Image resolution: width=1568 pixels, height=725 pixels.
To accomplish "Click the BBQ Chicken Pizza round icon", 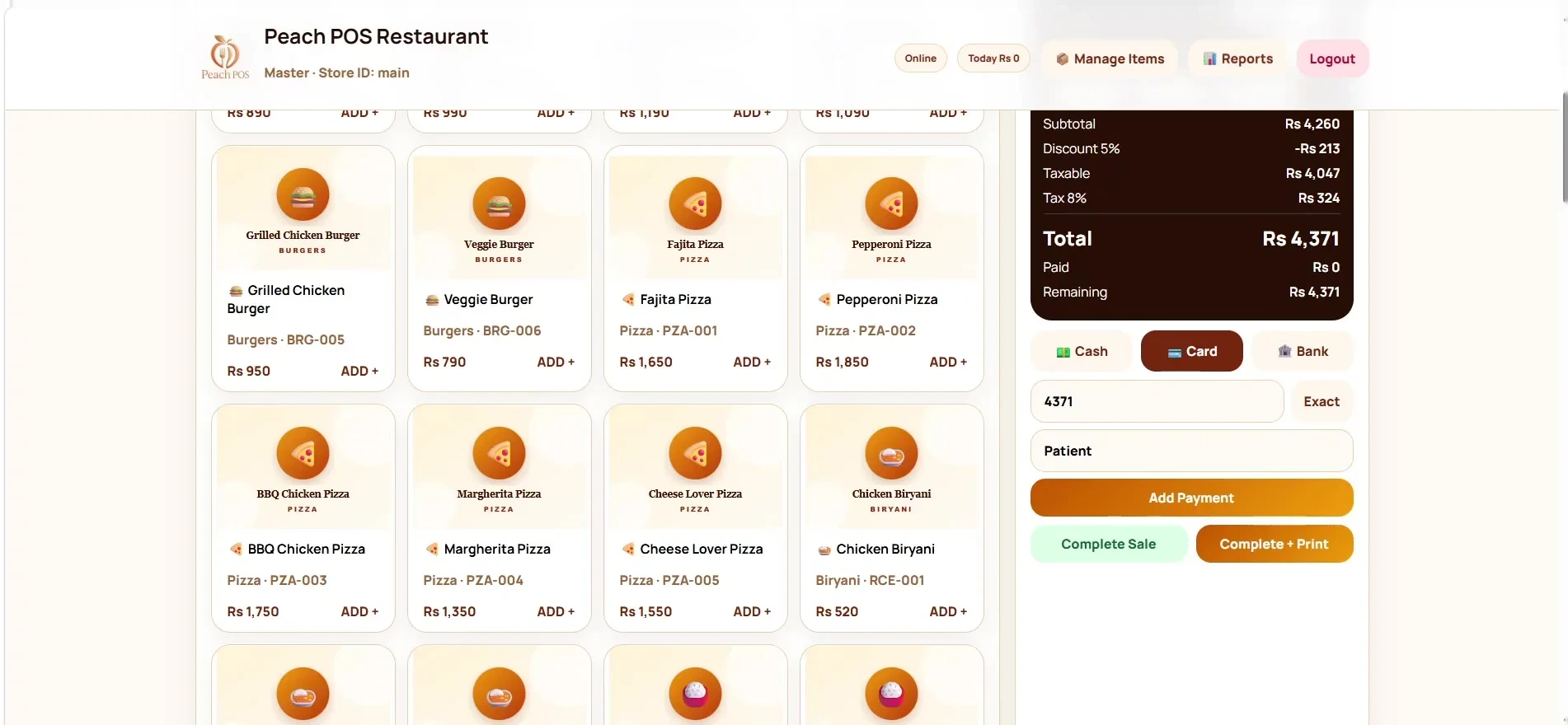I will tap(303, 453).
